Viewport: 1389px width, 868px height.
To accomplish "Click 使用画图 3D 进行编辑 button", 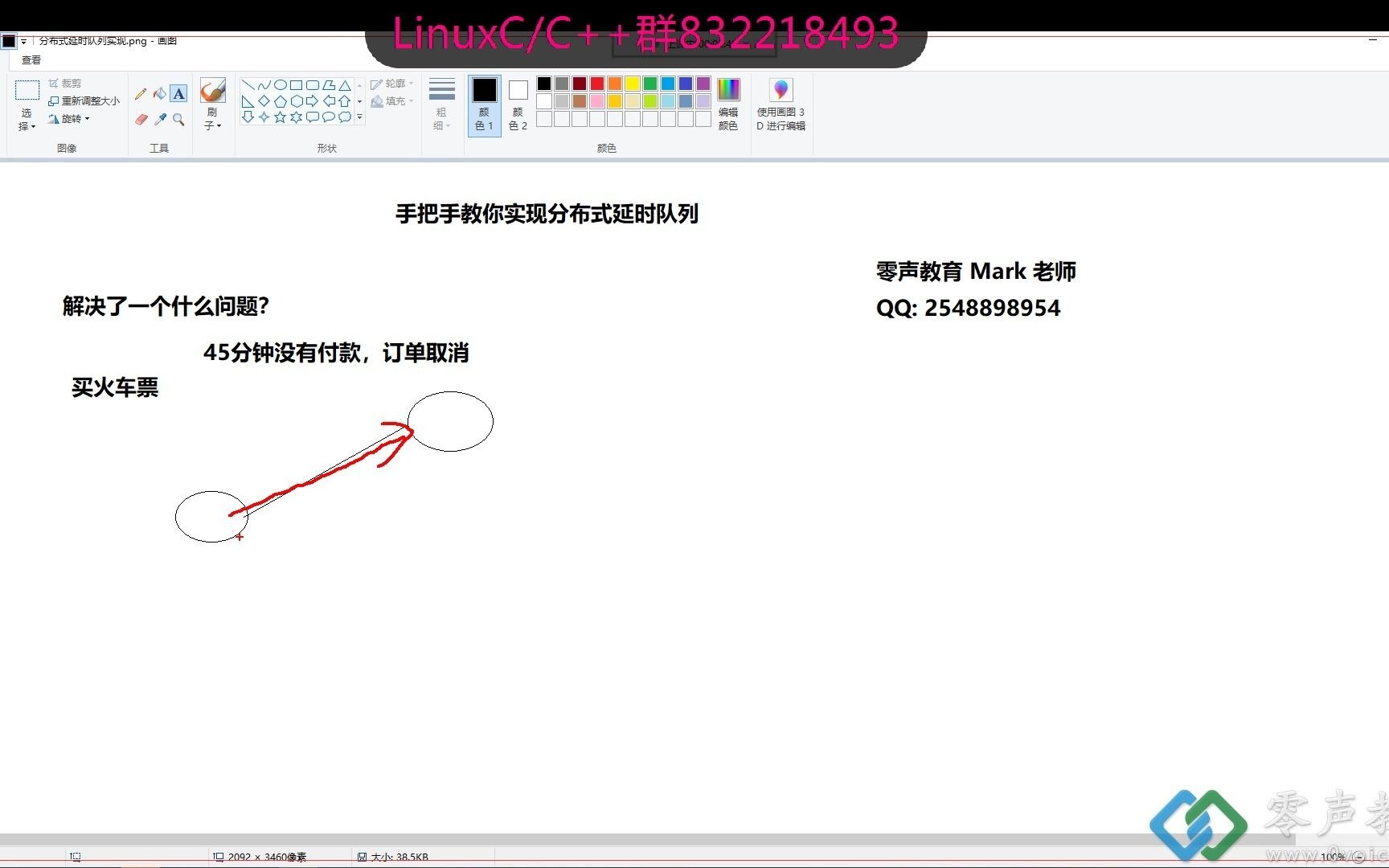I will pos(781,104).
